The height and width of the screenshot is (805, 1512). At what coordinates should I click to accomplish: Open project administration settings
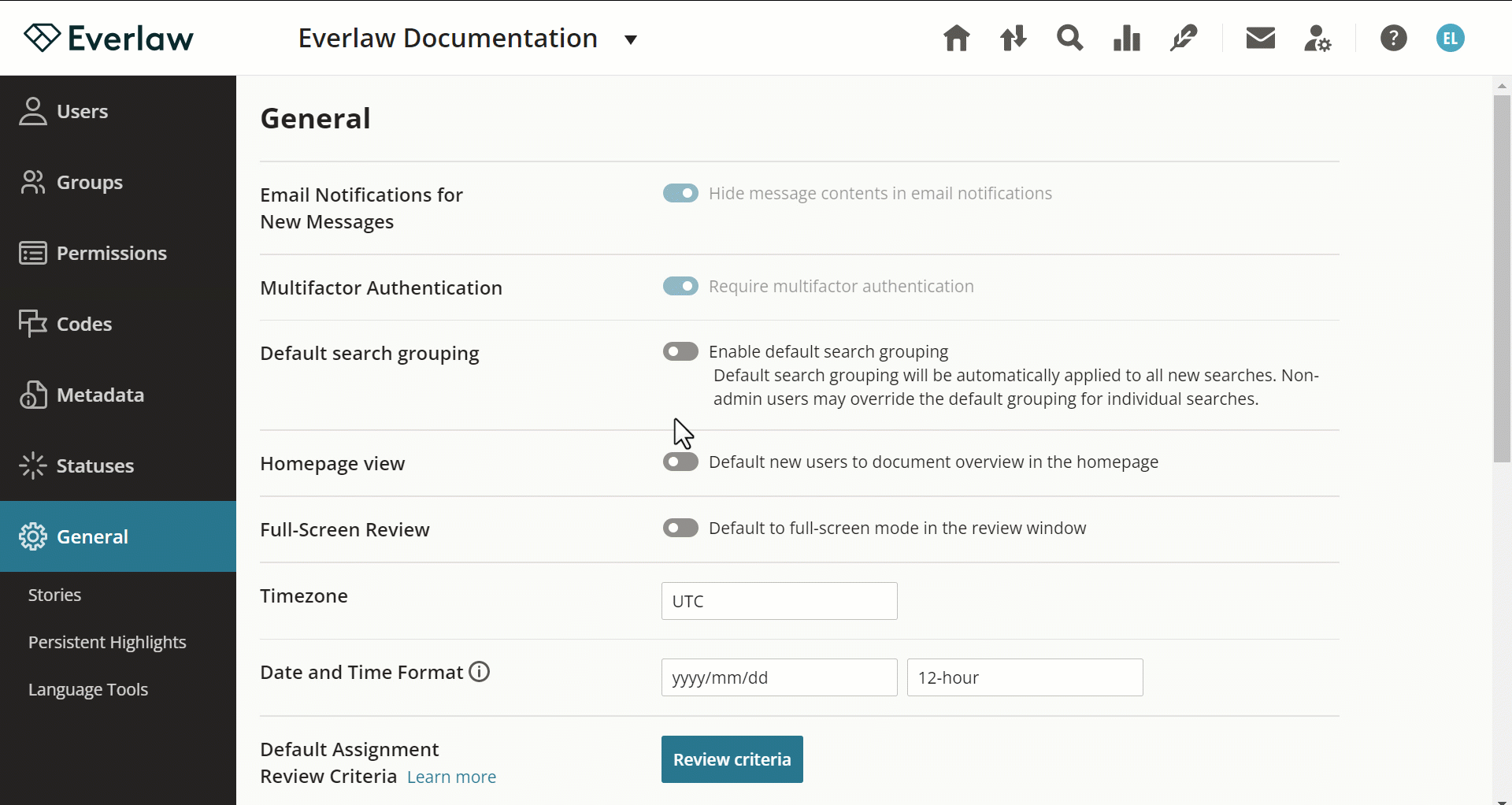(x=1317, y=38)
